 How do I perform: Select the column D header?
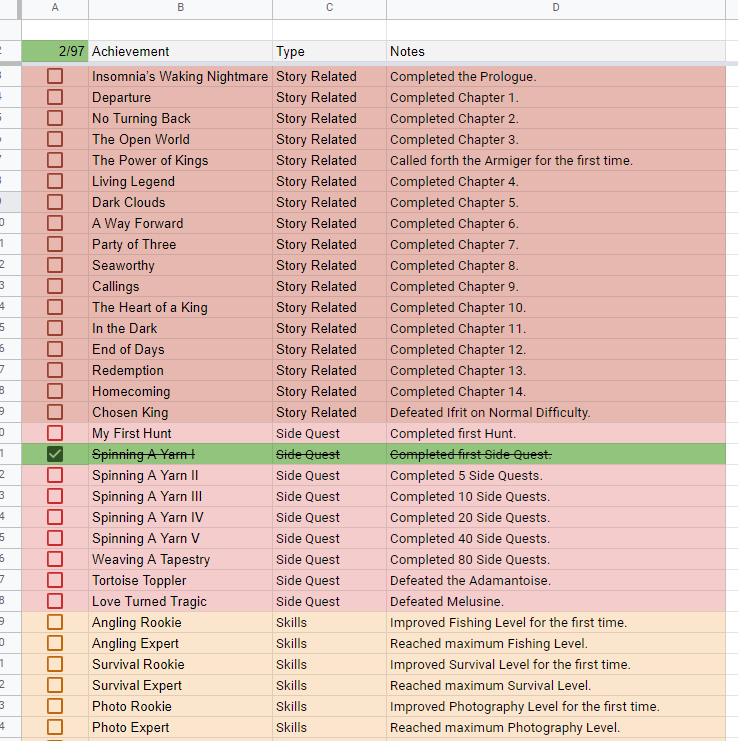555,8
